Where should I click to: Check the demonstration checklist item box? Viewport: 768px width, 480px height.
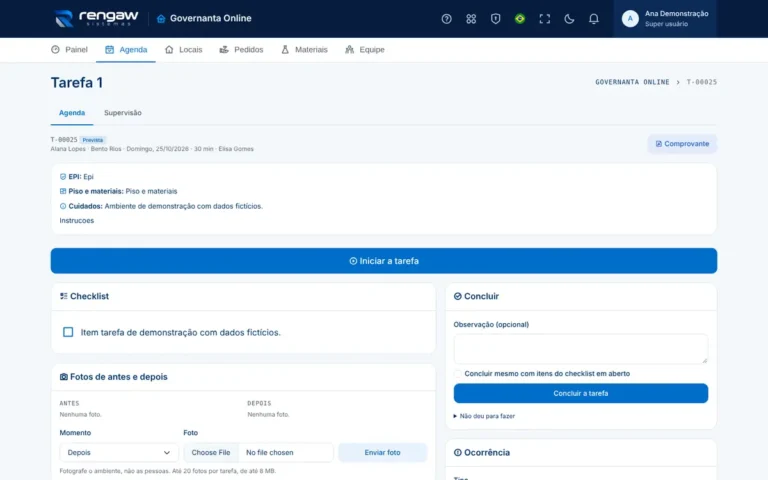68,332
